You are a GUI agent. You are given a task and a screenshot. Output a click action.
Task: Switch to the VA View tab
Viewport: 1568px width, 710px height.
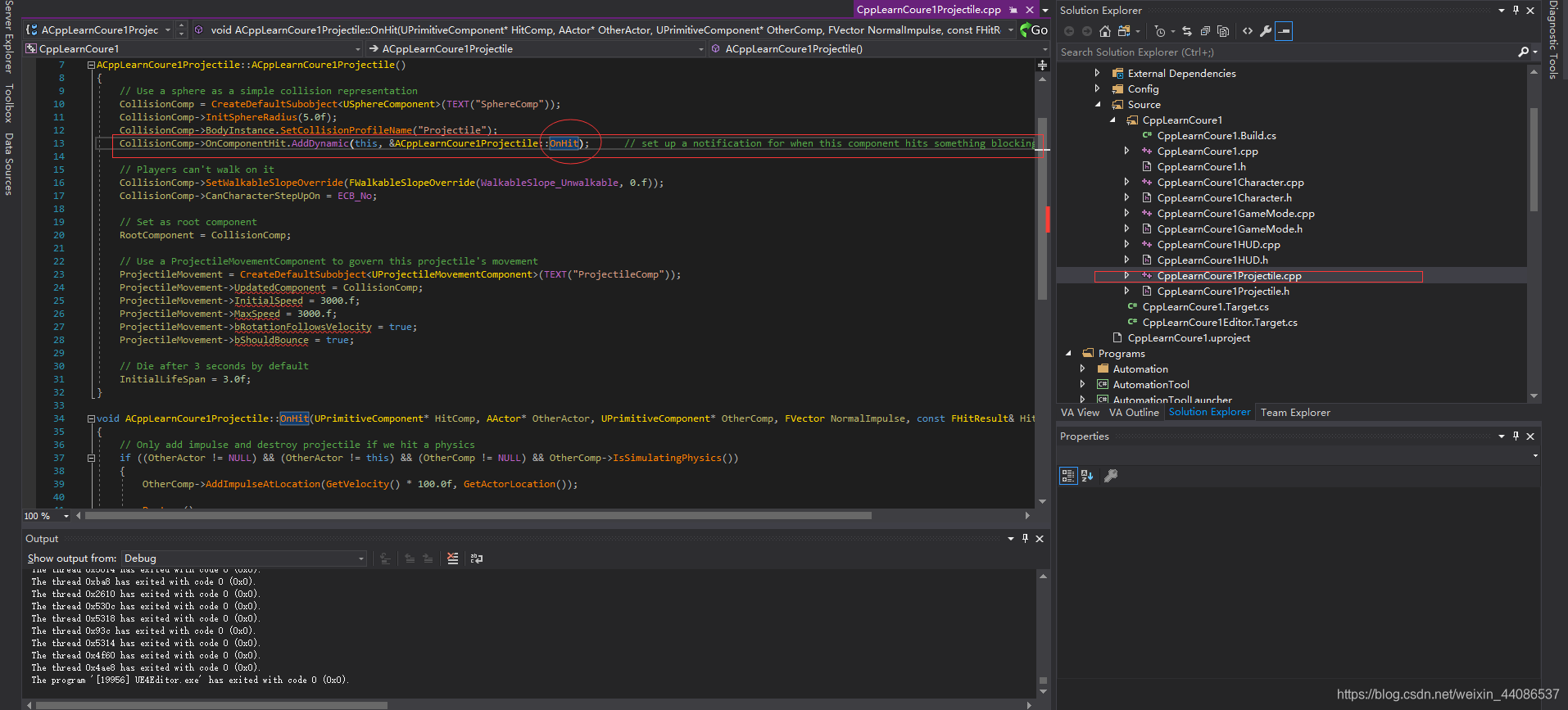click(1080, 413)
